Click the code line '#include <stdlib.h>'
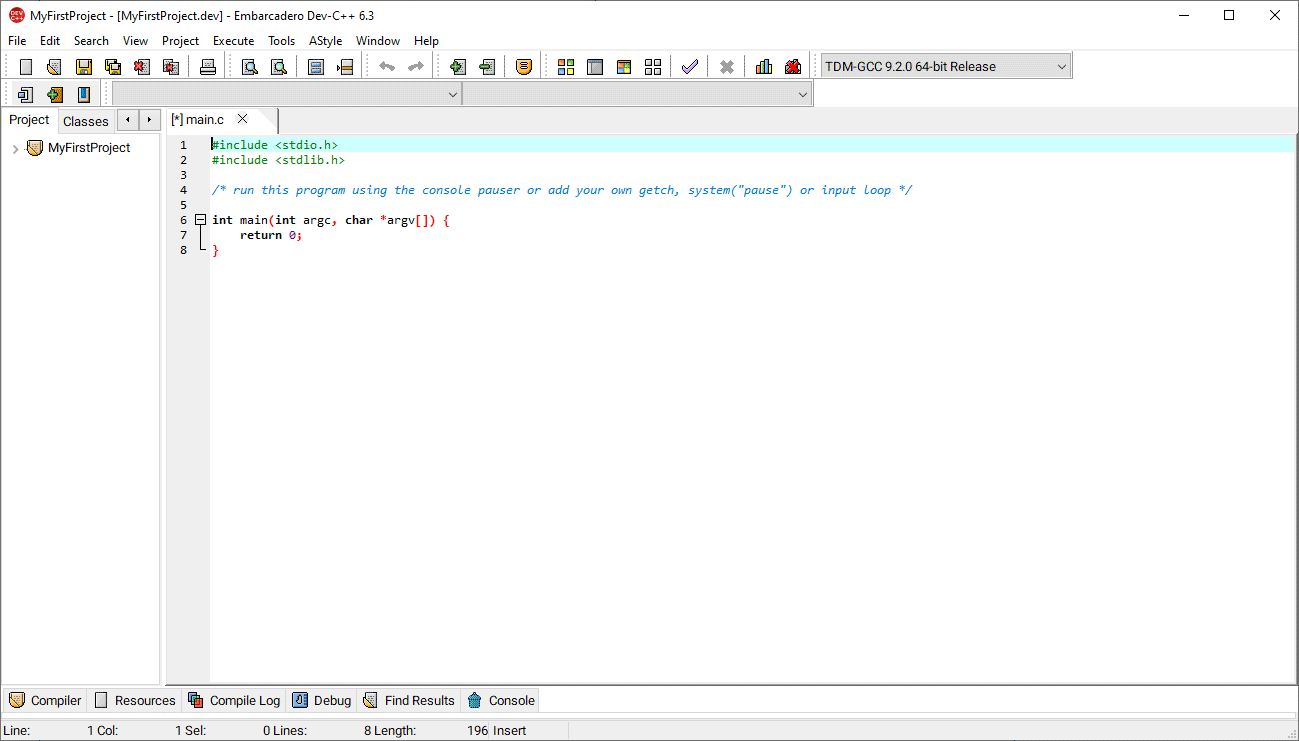 [x=278, y=160]
